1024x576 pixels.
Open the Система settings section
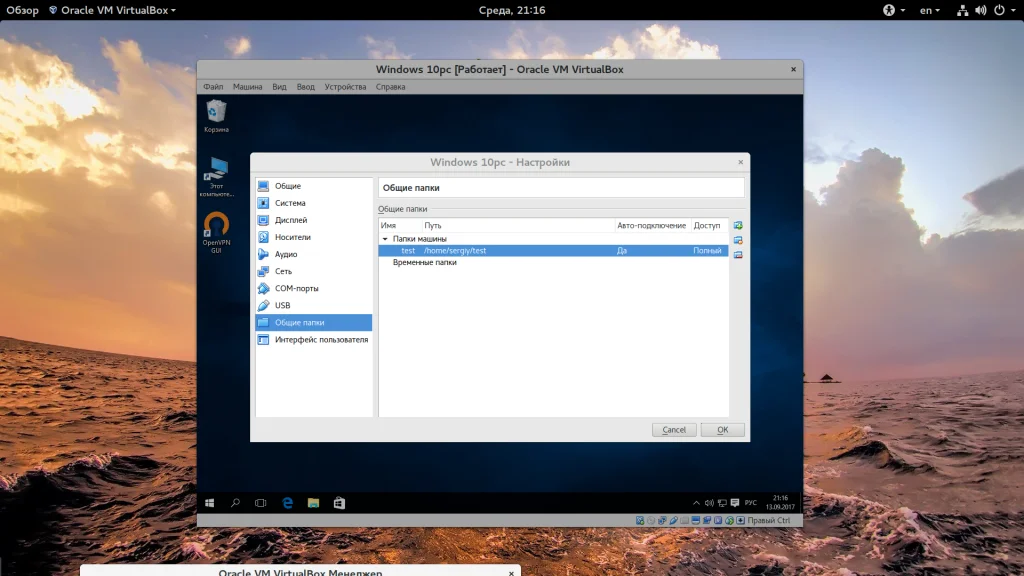coord(290,203)
